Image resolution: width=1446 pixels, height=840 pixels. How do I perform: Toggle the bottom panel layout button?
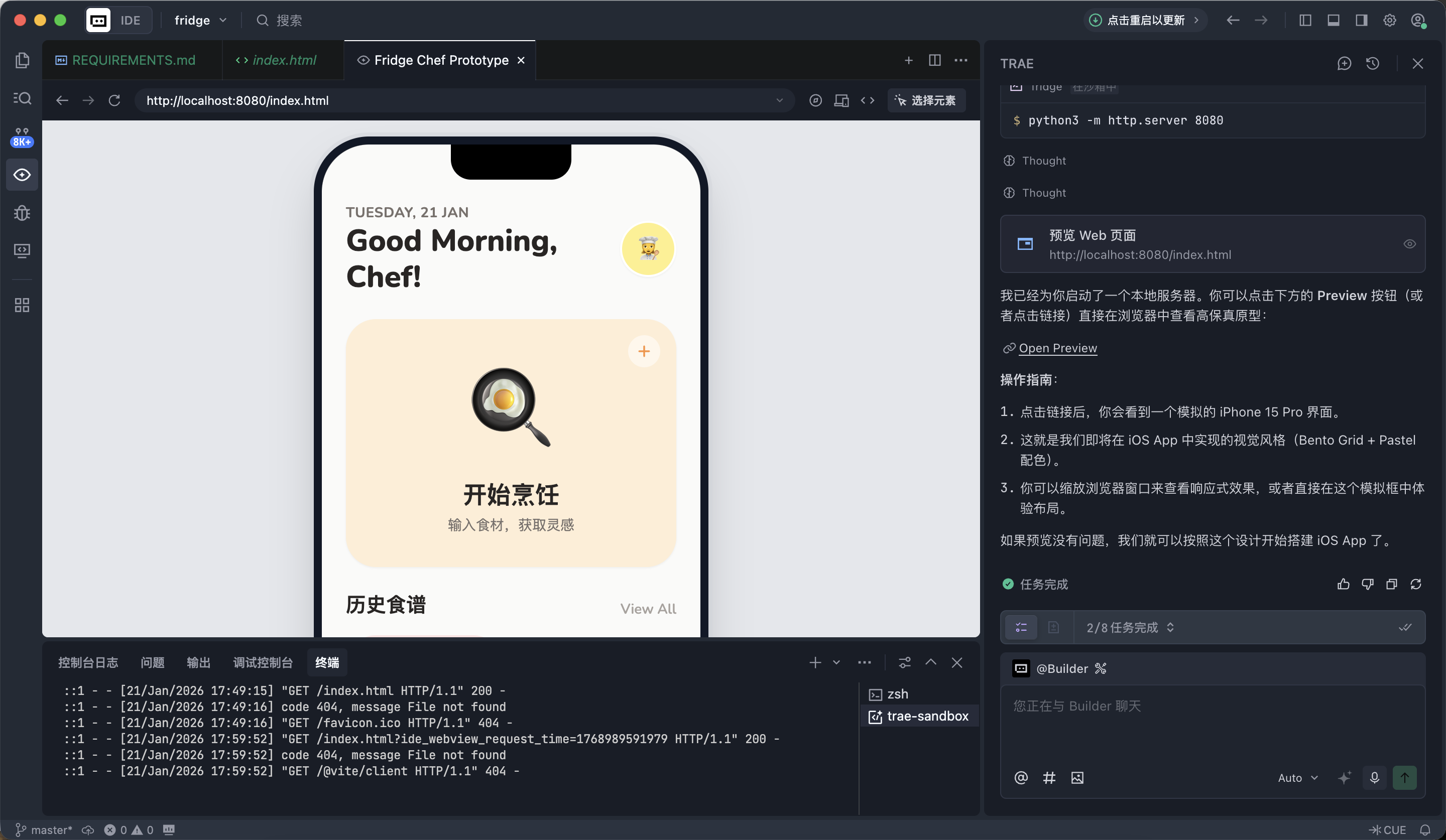[x=1334, y=20]
